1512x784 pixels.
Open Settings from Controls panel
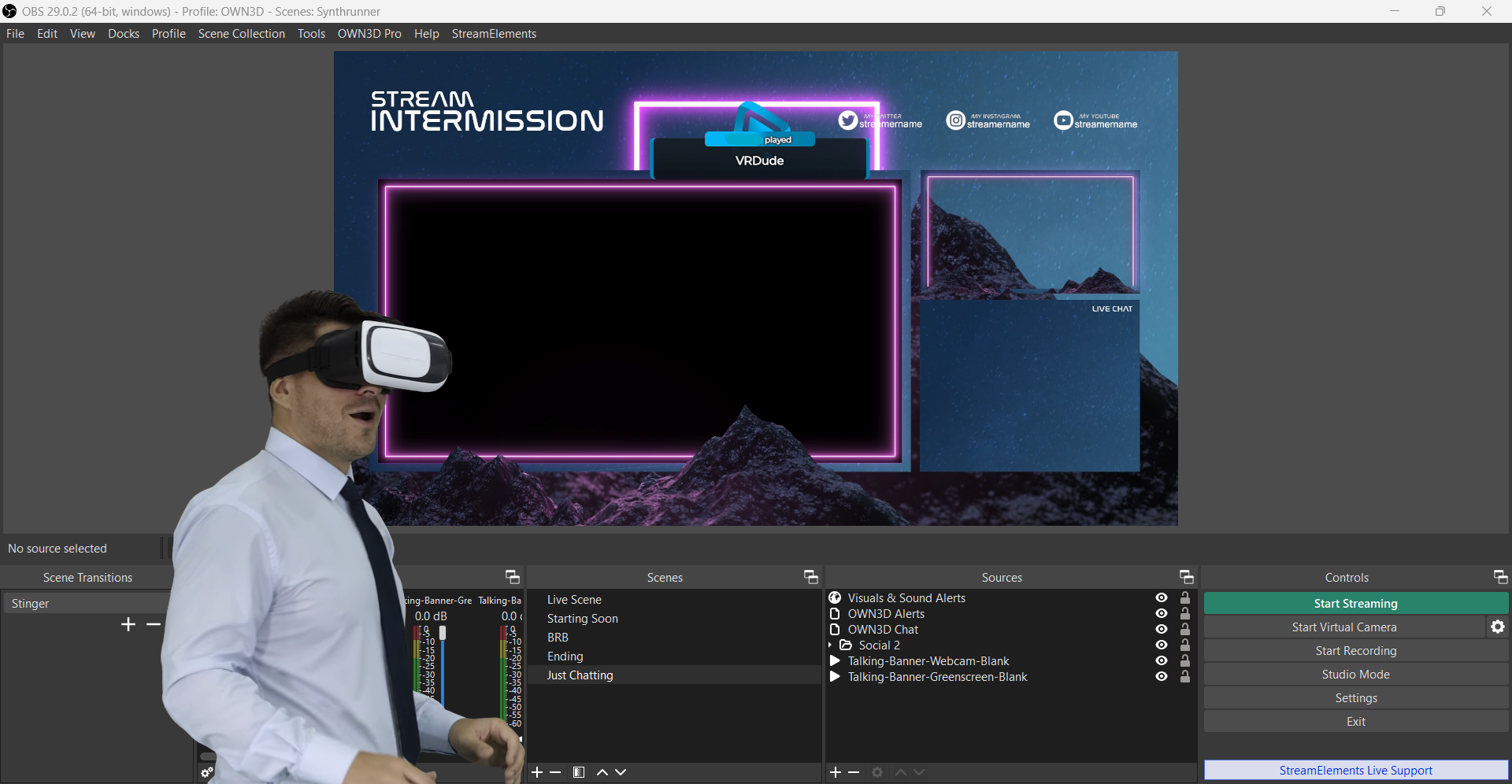click(1356, 698)
